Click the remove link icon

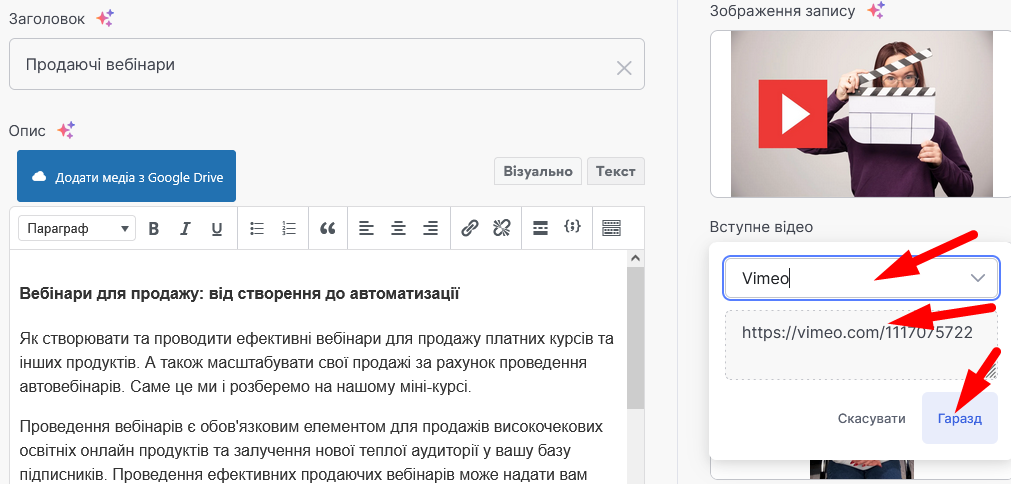click(x=502, y=228)
